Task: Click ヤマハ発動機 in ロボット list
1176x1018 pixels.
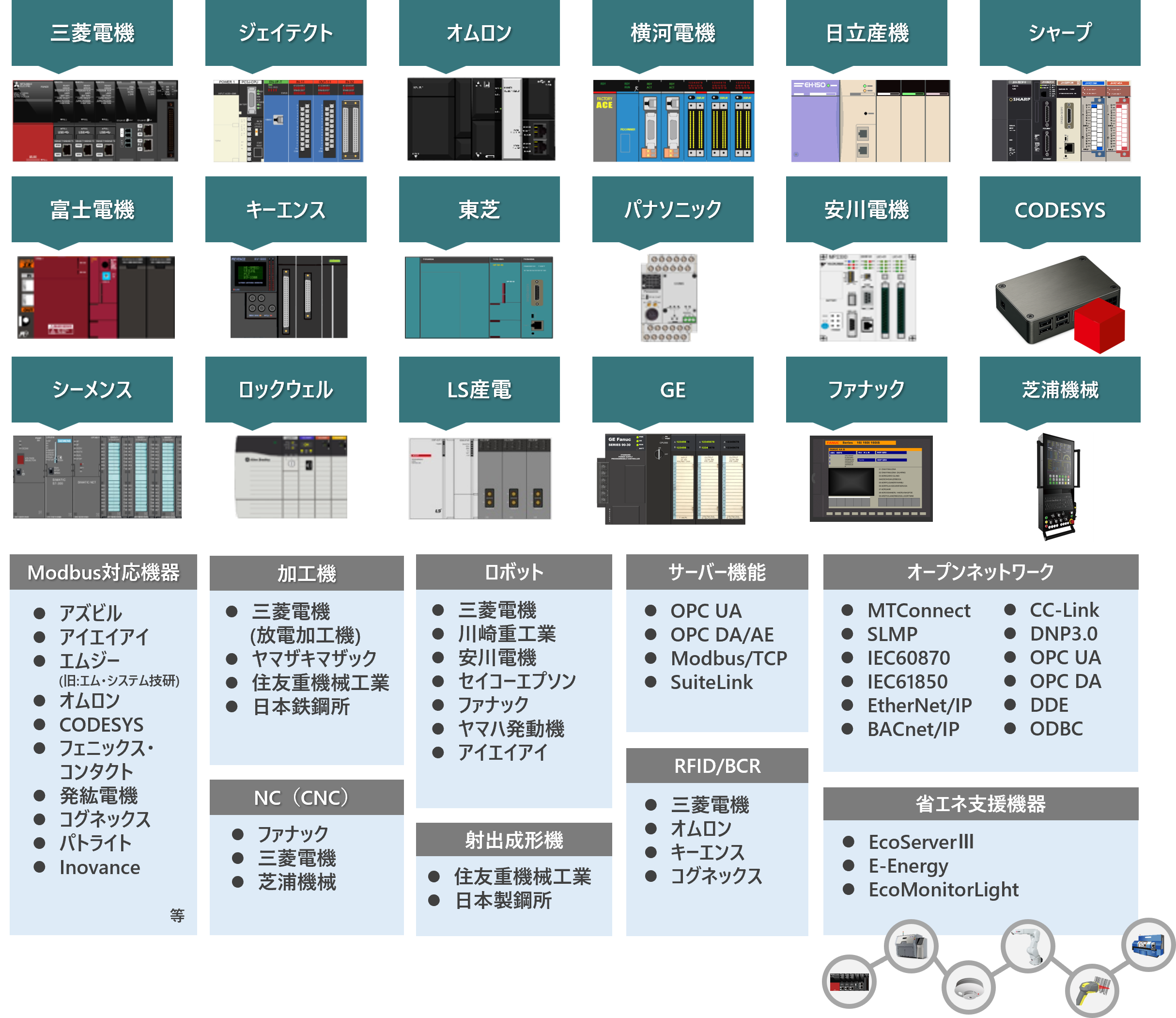Action: (x=511, y=729)
